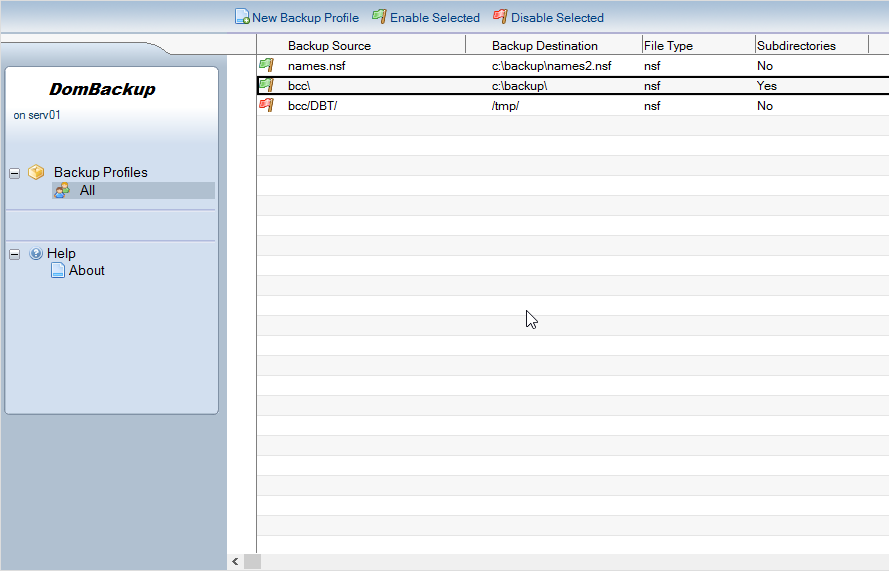The image size is (889, 571).
Task: Open the About page in sidebar
Action: click(86, 271)
